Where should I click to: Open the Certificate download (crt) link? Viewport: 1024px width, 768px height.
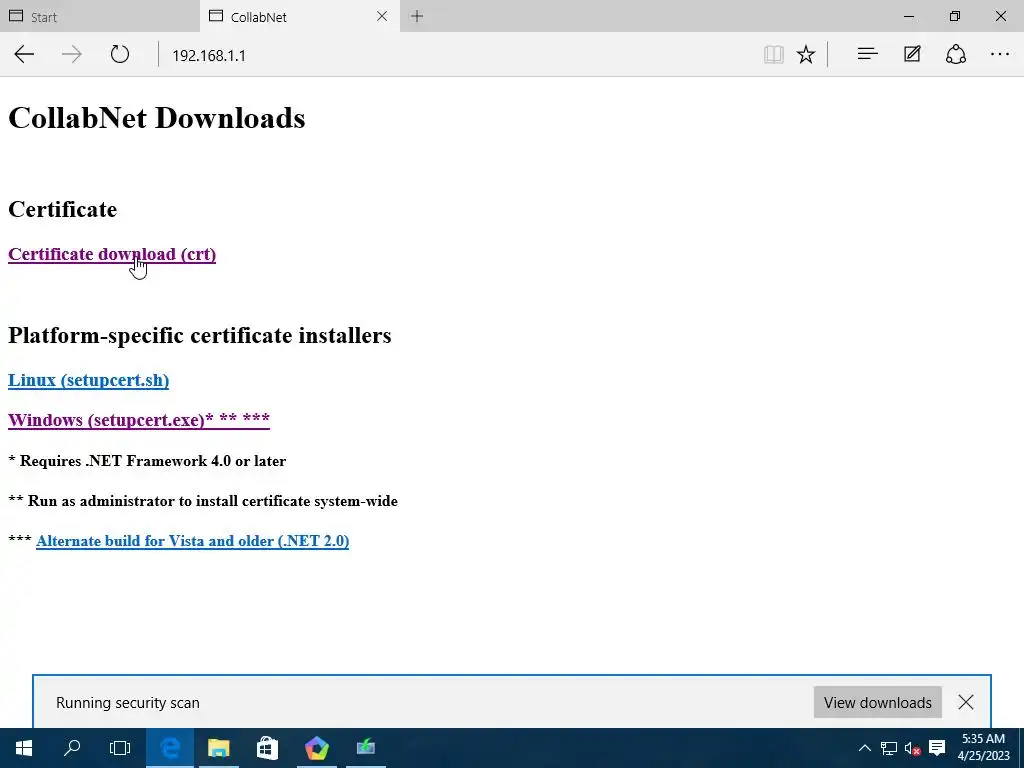(x=112, y=254)
